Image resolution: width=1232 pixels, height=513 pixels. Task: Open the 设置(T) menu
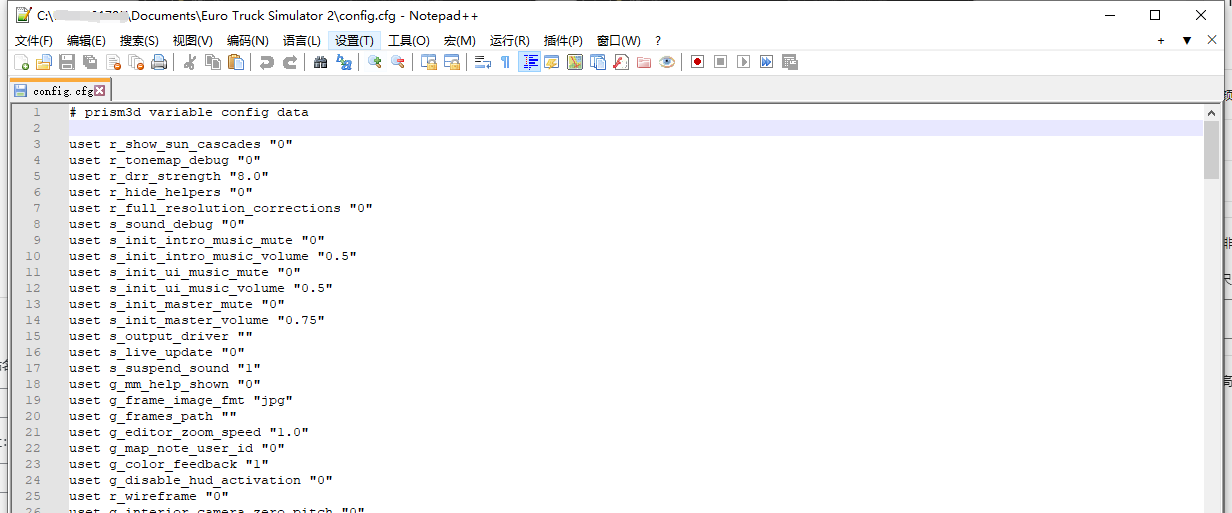tap(354, 41)
